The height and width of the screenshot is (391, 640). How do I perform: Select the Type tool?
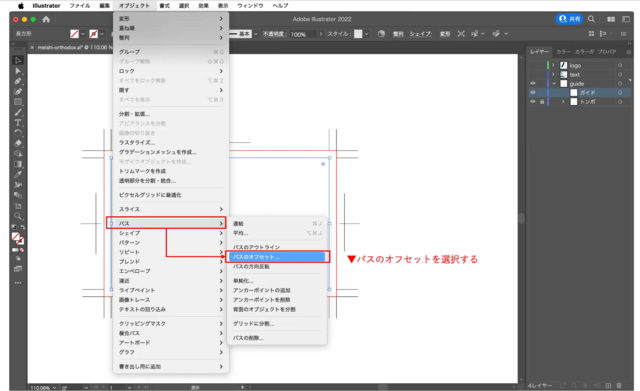point(18,122)
